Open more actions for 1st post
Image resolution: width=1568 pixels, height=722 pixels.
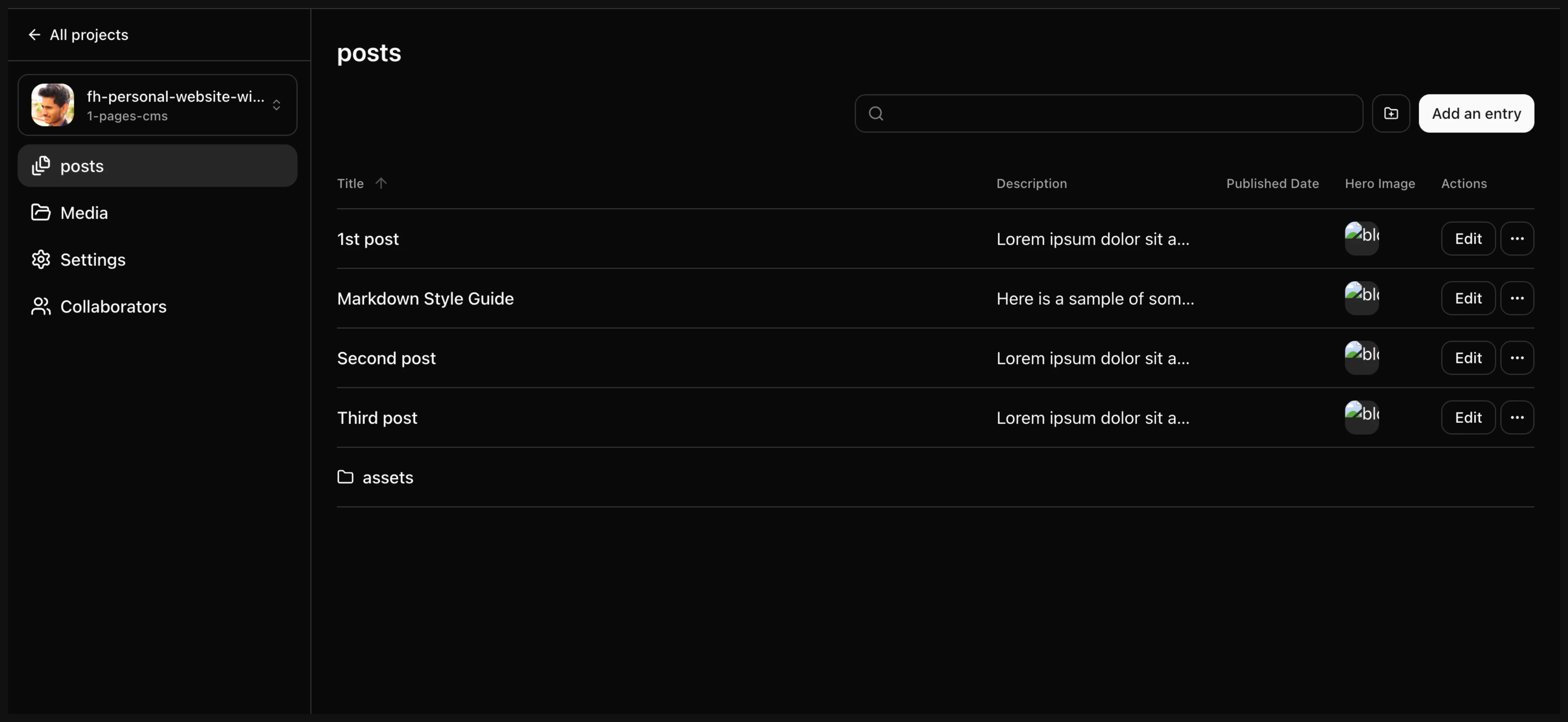click(1517, 239)
